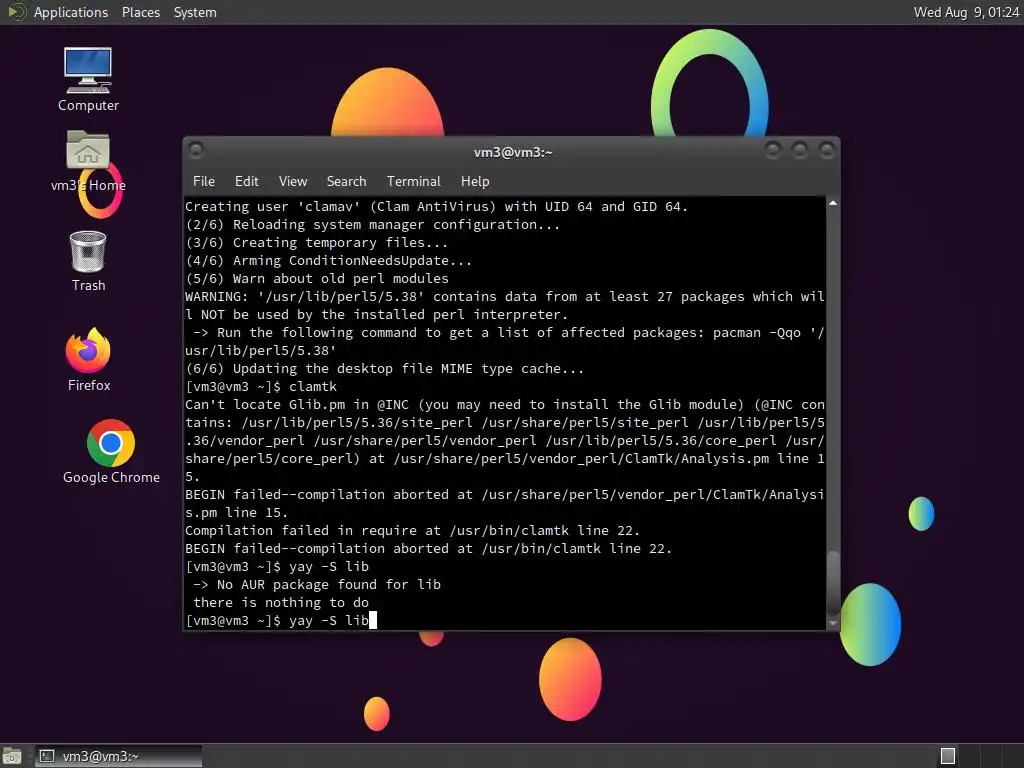
Task: Open the Places menu
Action: click(x=141, y=12)
